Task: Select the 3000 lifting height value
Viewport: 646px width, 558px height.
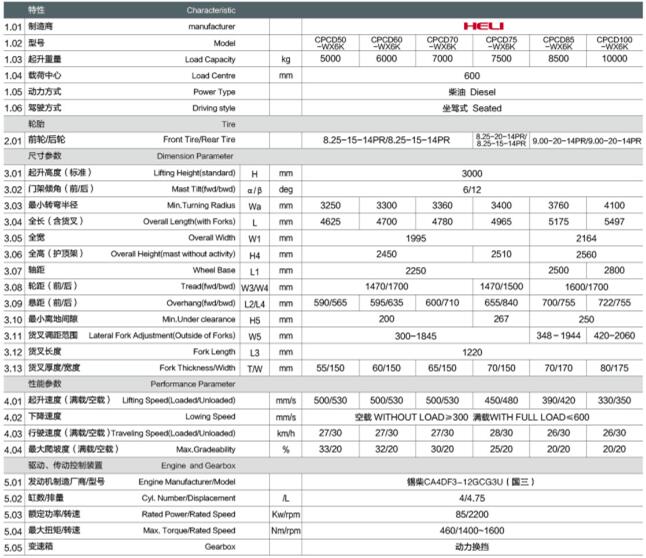Action: [x=472, y=173]
